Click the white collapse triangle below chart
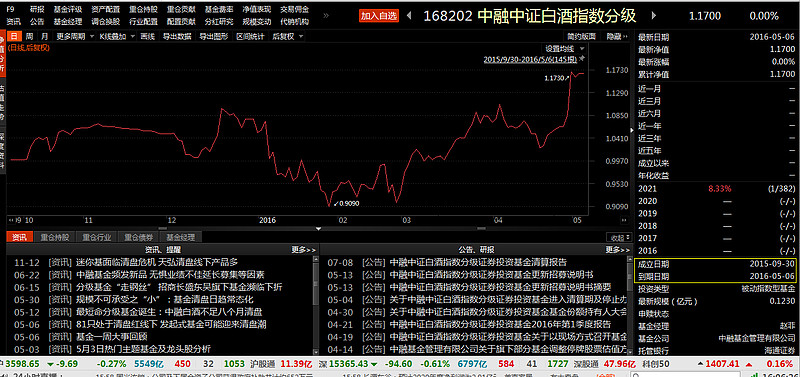Image resolution: width=800 pixels, height=377 pixels. click(319, 228)
